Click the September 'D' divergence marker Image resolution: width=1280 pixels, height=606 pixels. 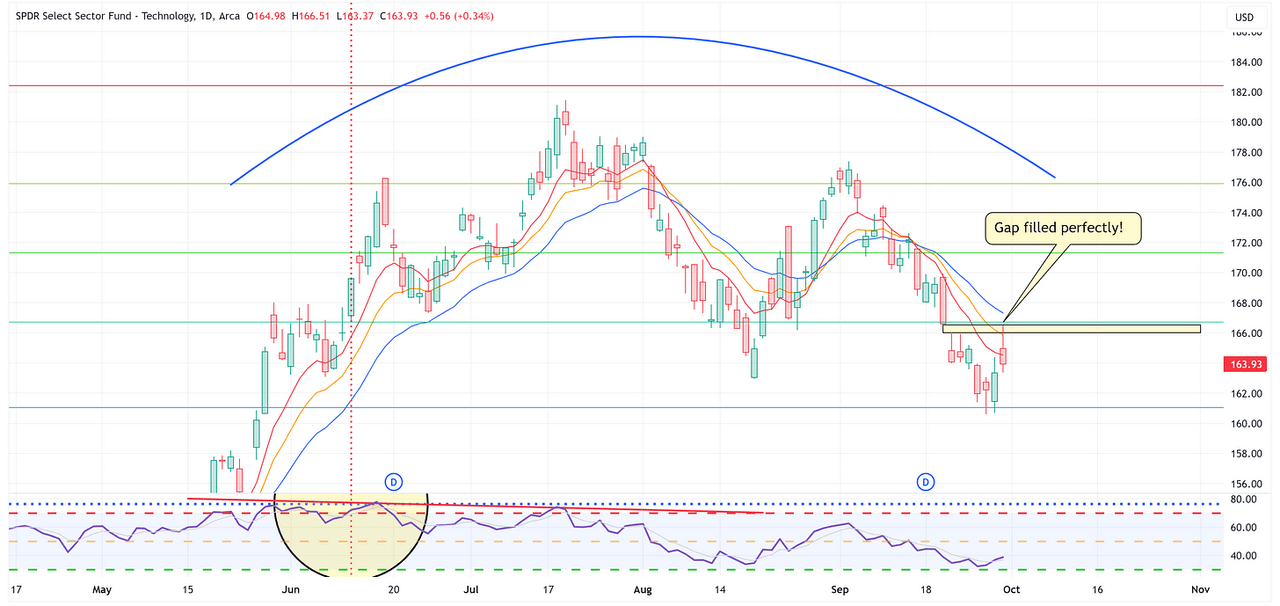point(925,481)
